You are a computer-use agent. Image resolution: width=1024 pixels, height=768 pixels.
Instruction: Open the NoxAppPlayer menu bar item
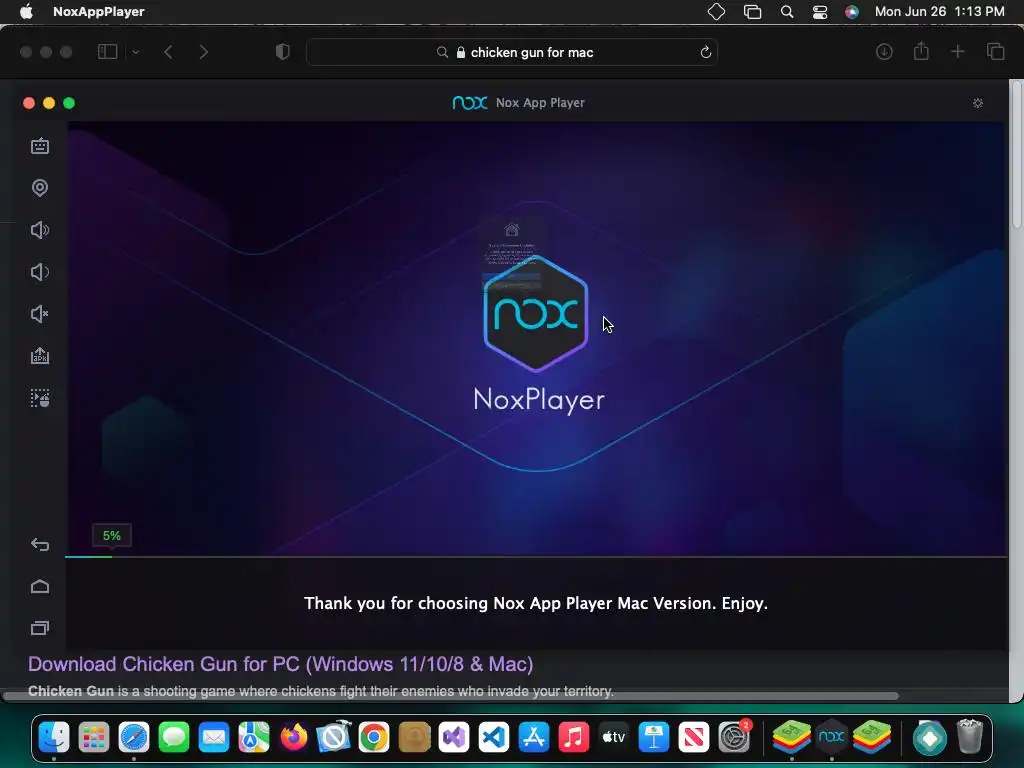pyautogui.click(x=99, y=12)
